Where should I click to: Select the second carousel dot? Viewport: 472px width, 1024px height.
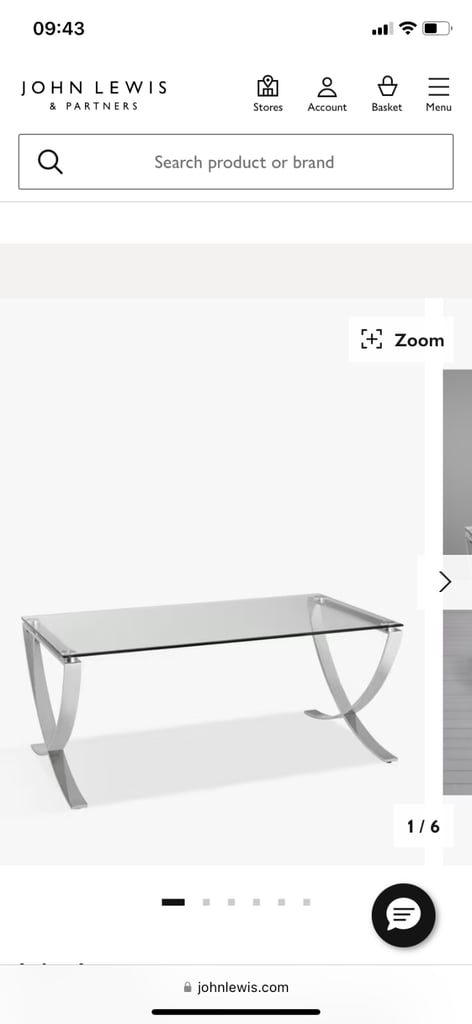click(x=206, y=903)
